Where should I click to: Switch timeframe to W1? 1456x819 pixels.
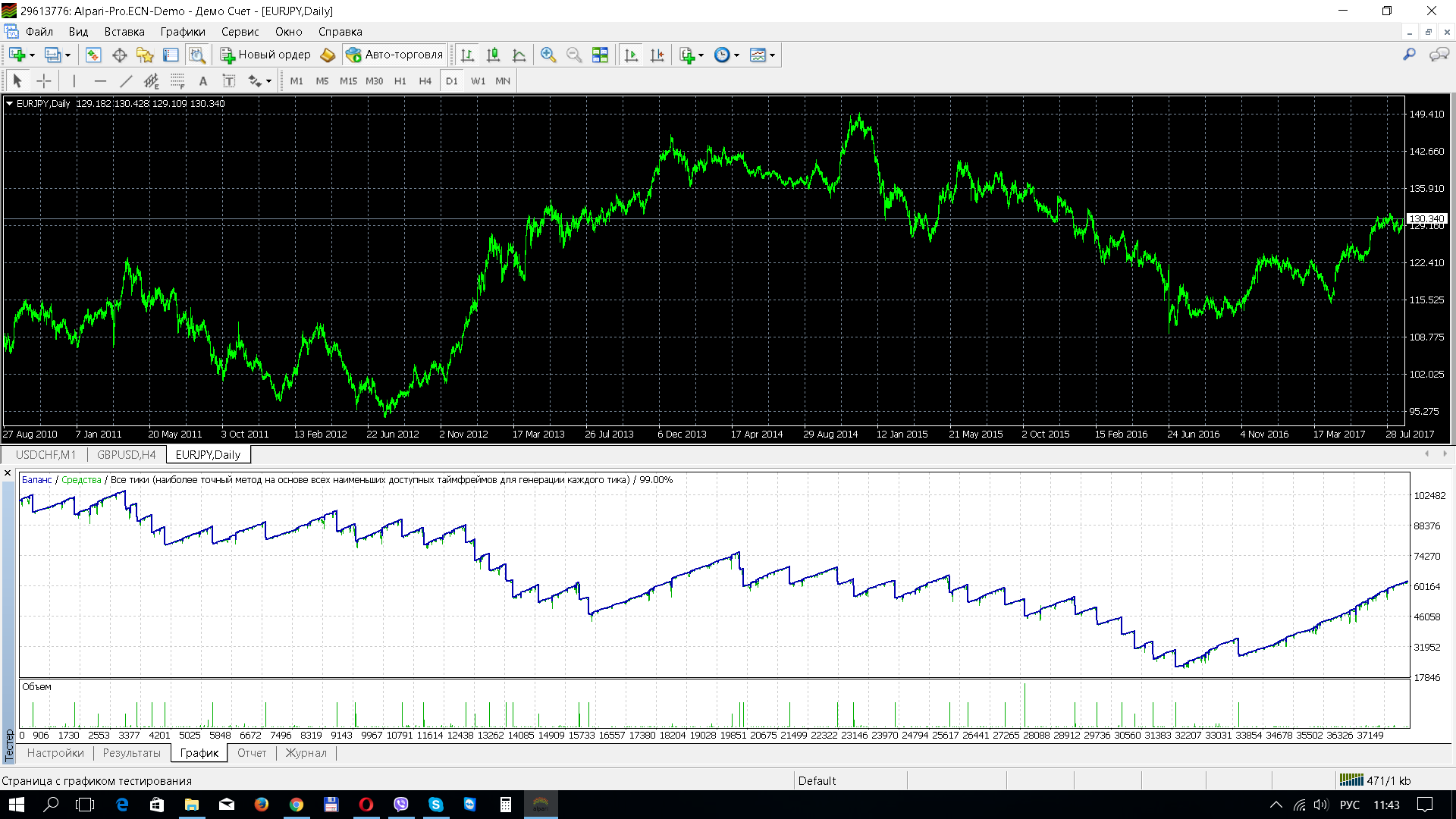point(478,81)
